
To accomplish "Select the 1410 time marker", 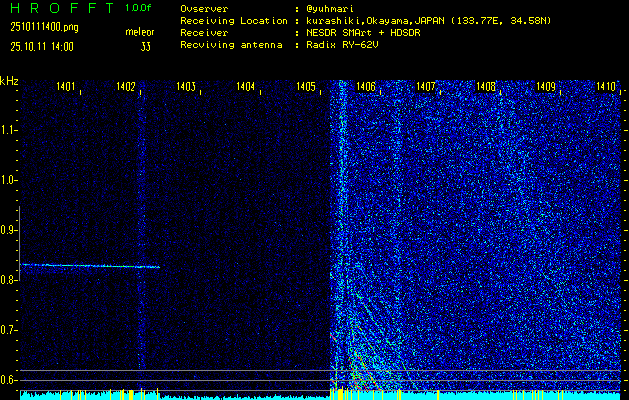I will [605, 88].
